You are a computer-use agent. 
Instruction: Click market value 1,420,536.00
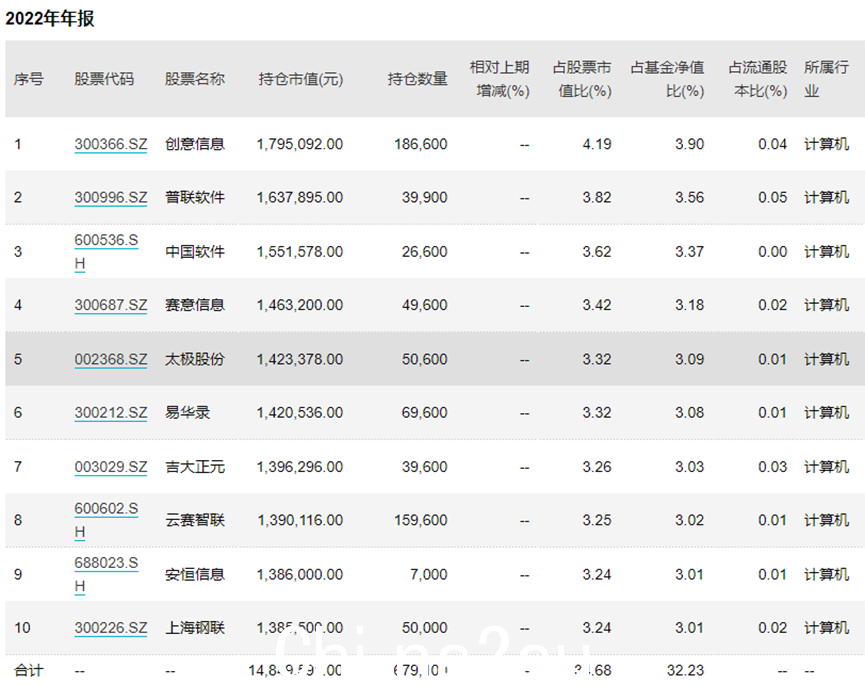(x=300, y=413)
